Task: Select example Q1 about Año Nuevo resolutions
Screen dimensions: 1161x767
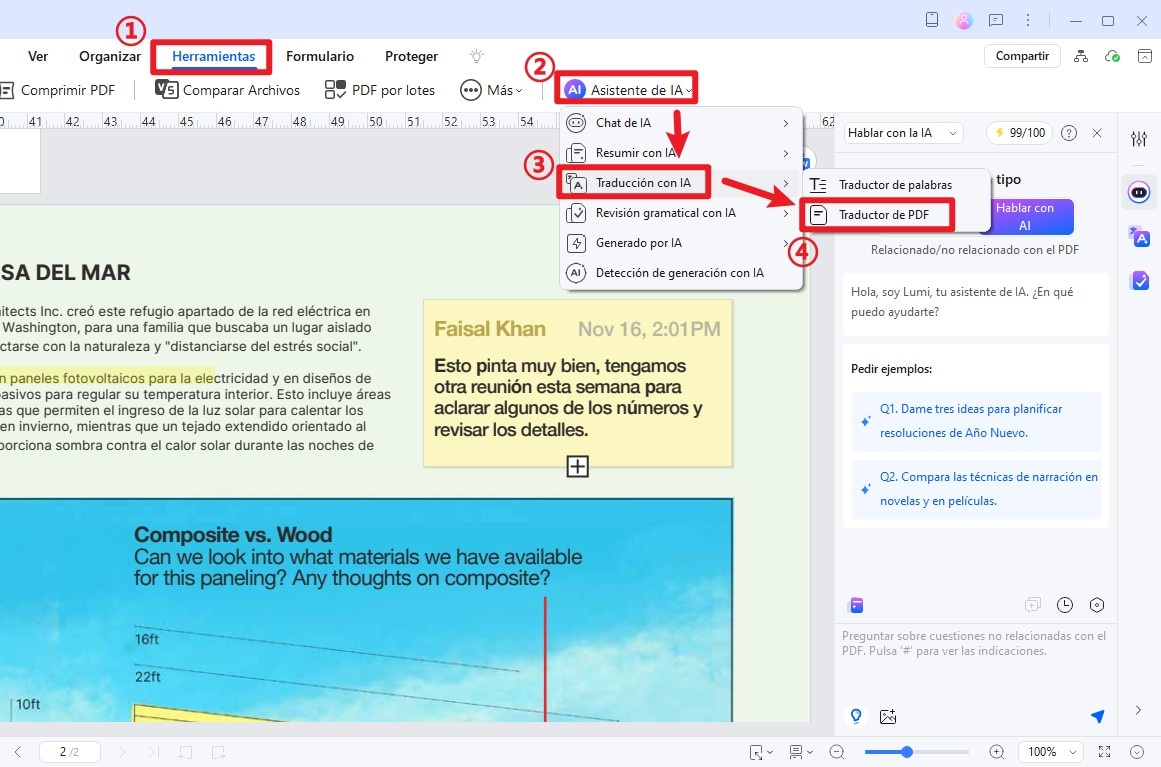Action: pos(976,421)
